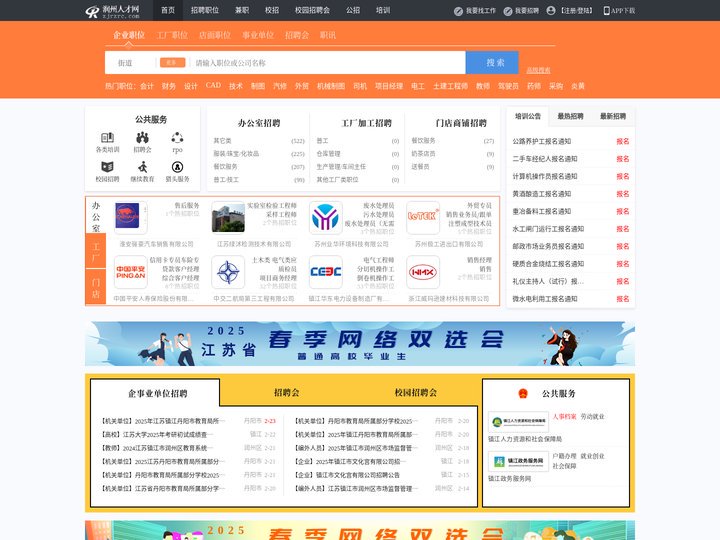Open 招聘职位 in the top navigation
The width and height of the screenshot is (720, 540).
pyautogui.click(x=205, y=10)
